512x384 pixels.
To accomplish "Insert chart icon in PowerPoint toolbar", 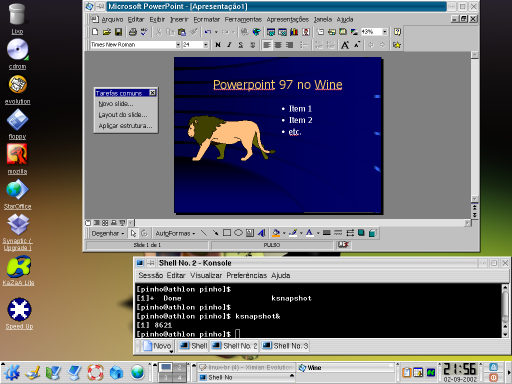I will 294,32.
